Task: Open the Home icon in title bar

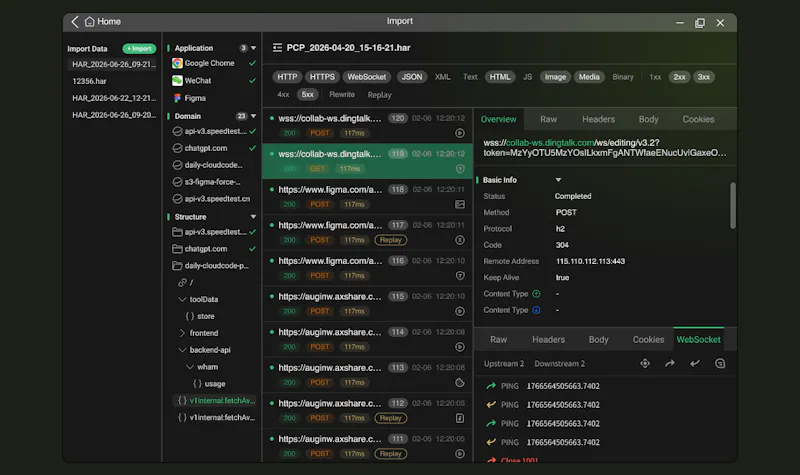Action: coord(90,21)
